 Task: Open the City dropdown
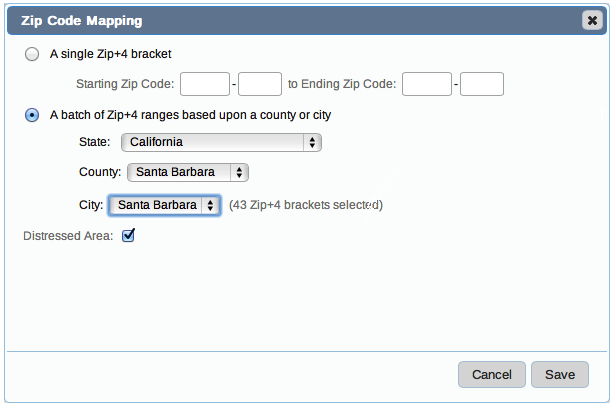(164, 205)
